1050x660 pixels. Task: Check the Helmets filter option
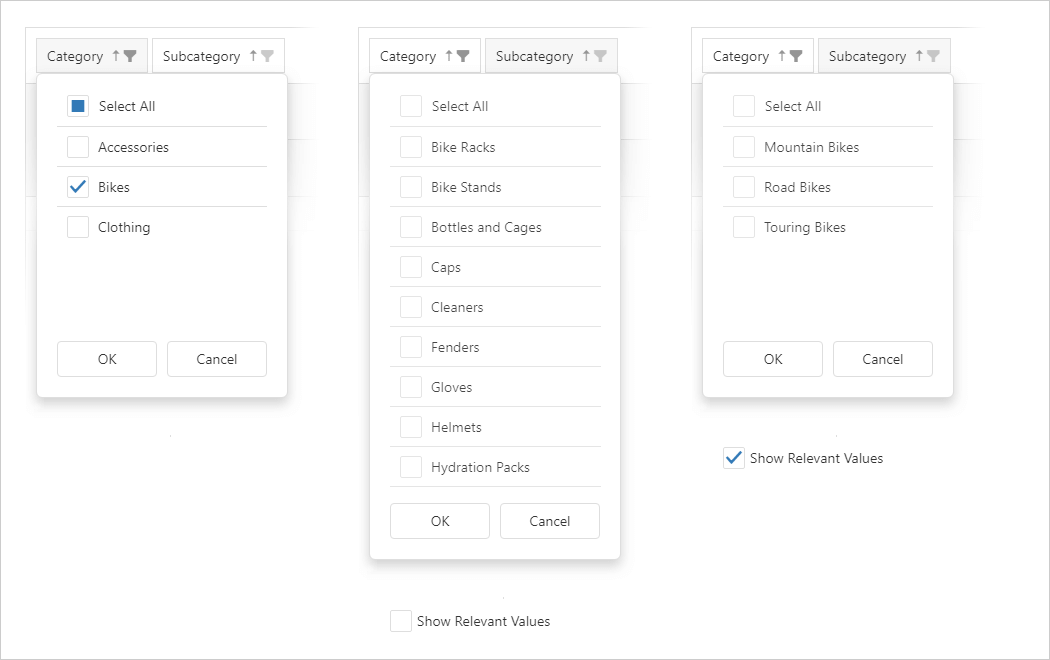click(x=411, y=426)
